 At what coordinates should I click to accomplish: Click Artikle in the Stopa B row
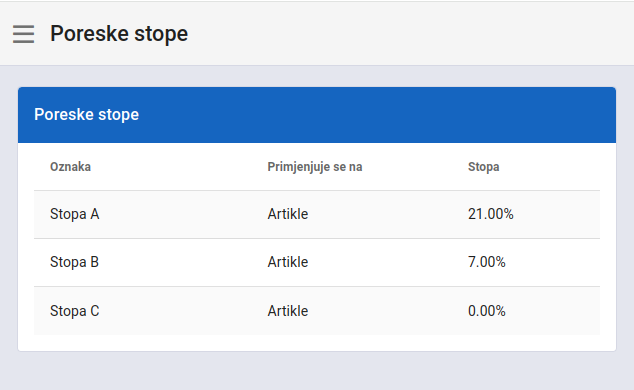287,262
